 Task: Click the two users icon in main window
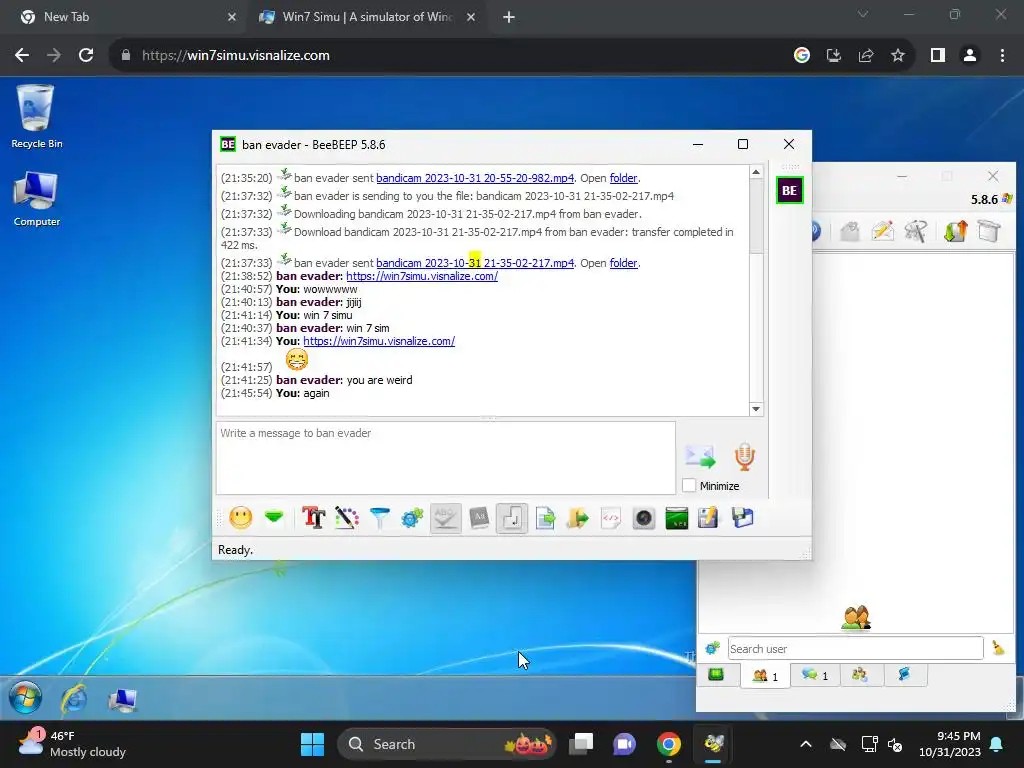[856, 617]
